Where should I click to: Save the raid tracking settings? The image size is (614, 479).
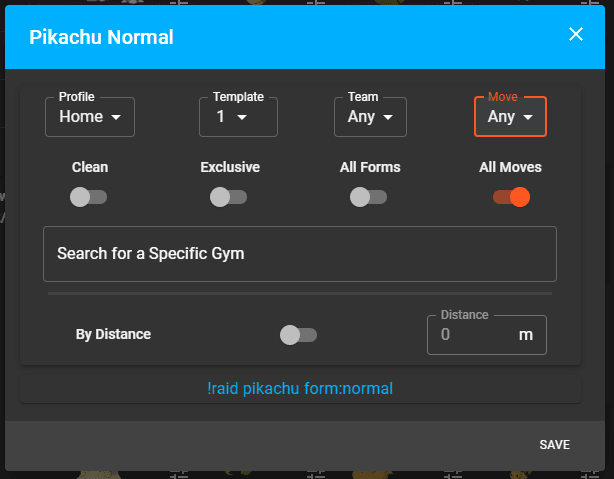(x=554, y=445)
